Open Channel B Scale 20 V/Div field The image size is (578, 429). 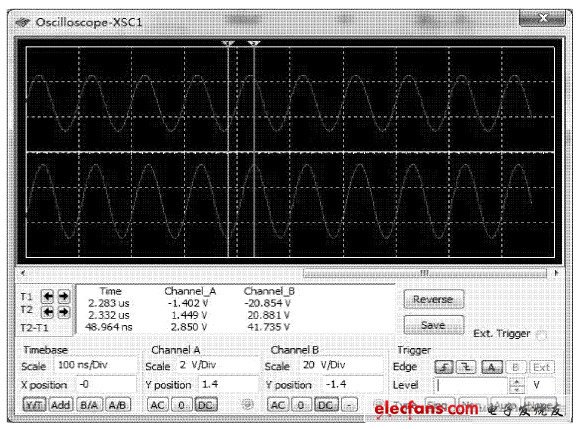pyautogui.click(x=341, y=365)
